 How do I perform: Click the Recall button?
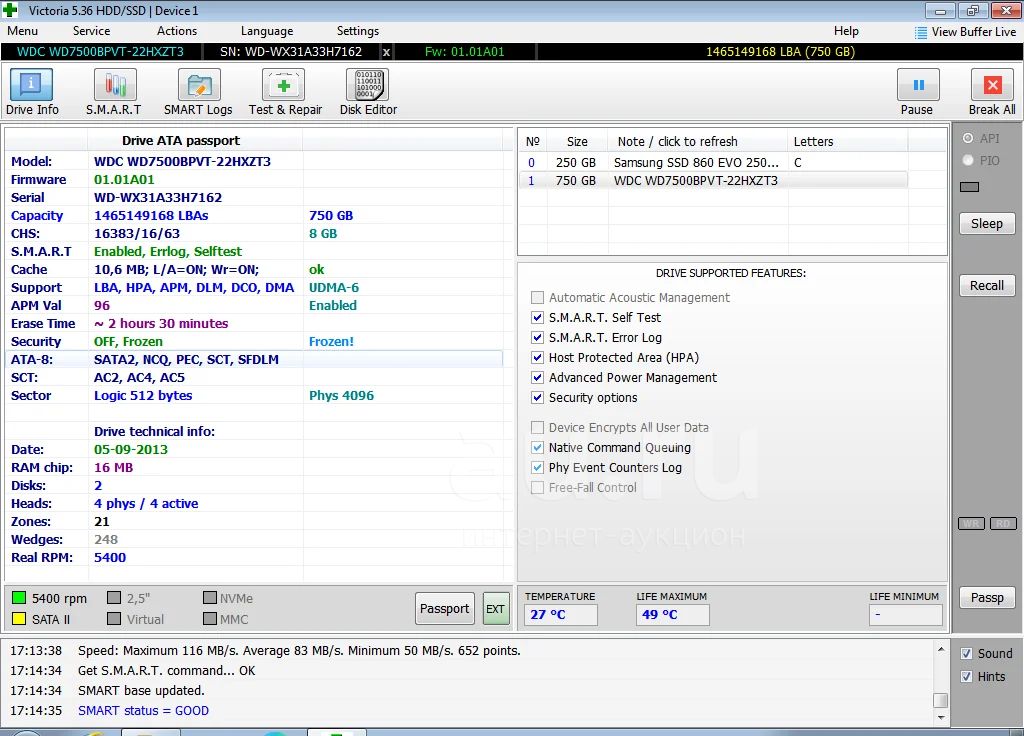(987, 285)
